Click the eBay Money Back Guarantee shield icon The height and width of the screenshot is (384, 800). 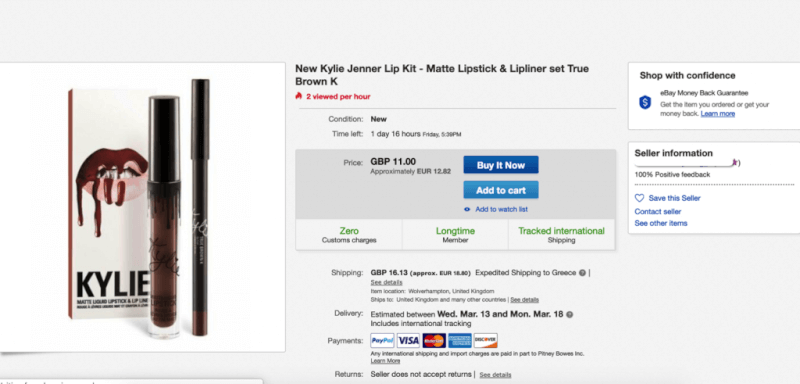pyautogui.click(x=645, y=102)
